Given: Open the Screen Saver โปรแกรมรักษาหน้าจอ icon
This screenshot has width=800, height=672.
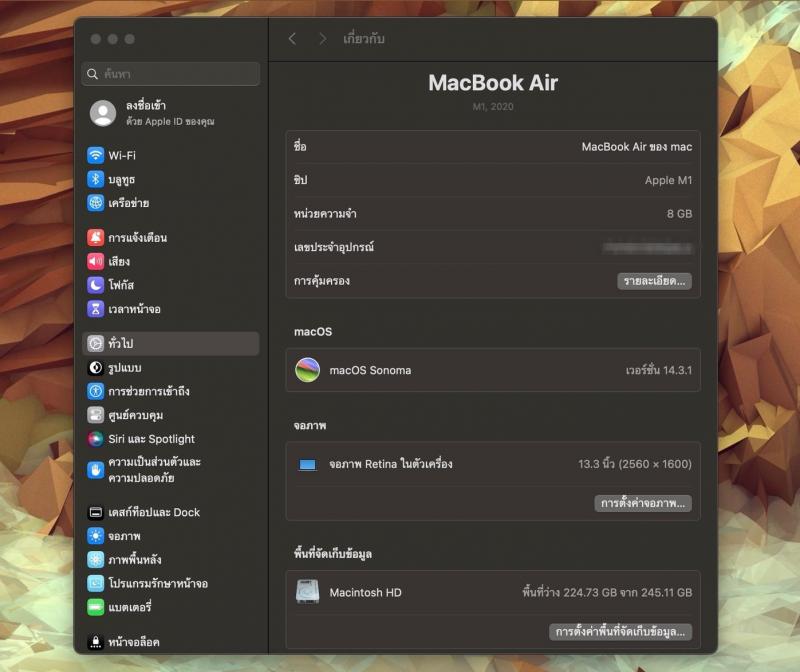Looking at the screenshot, I should coord(95,583).
